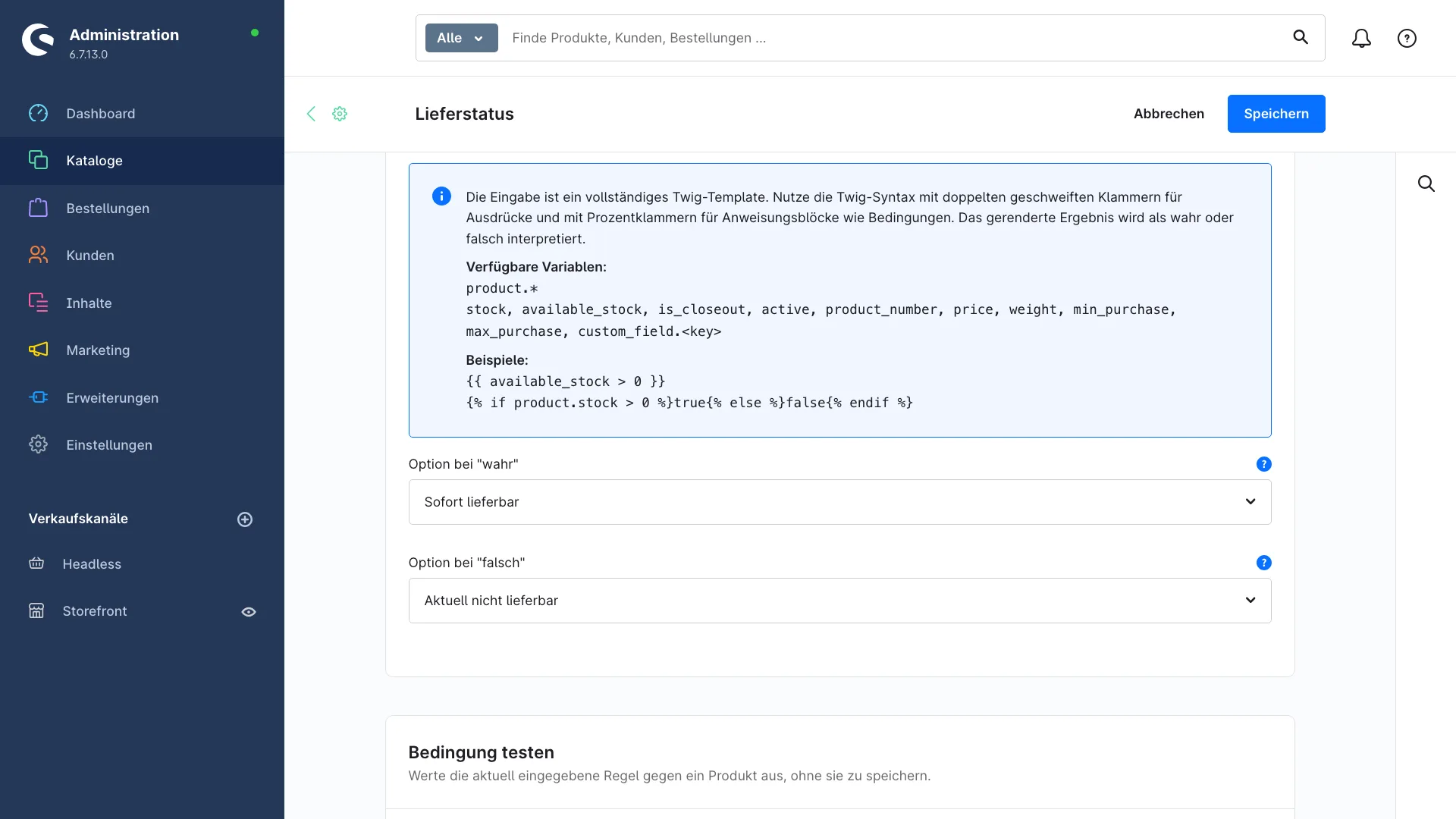Open Kunden menu item

[142, 256]
